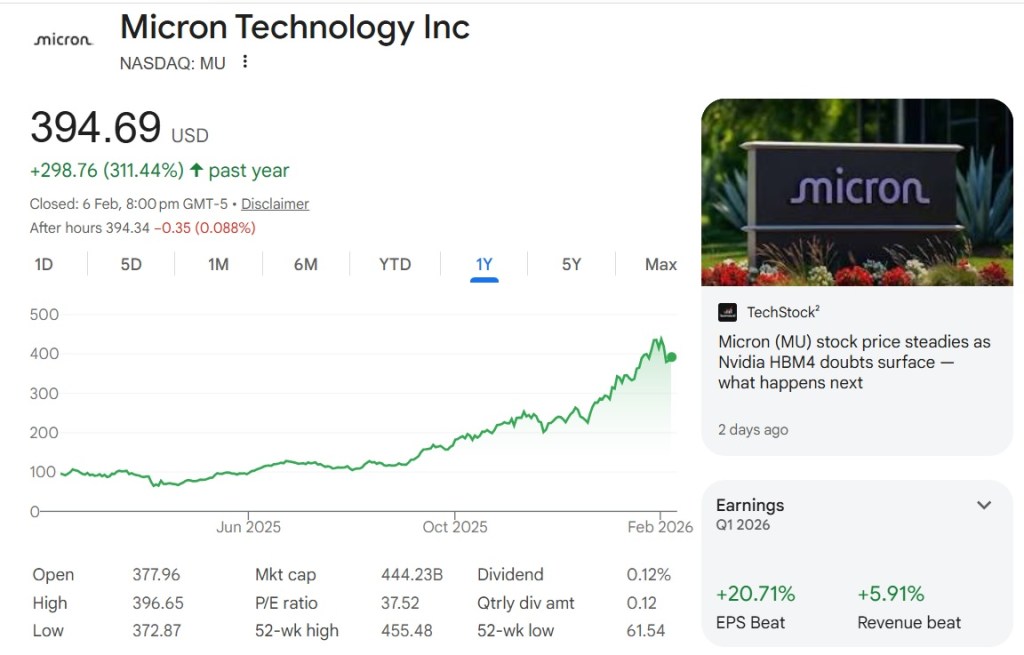
Task: Click the green upward arrow indicator
Action: tap(196, 170)
